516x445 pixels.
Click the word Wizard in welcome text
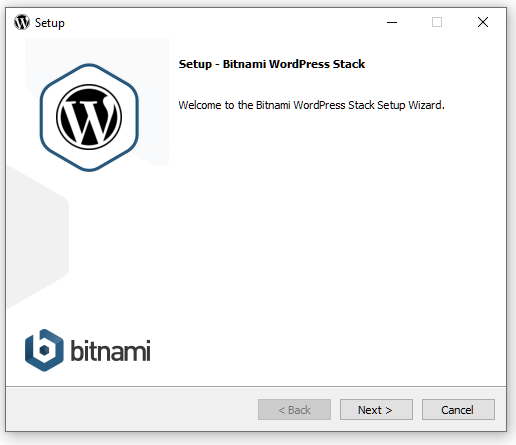pyautogui.click(x=426, y=105)
